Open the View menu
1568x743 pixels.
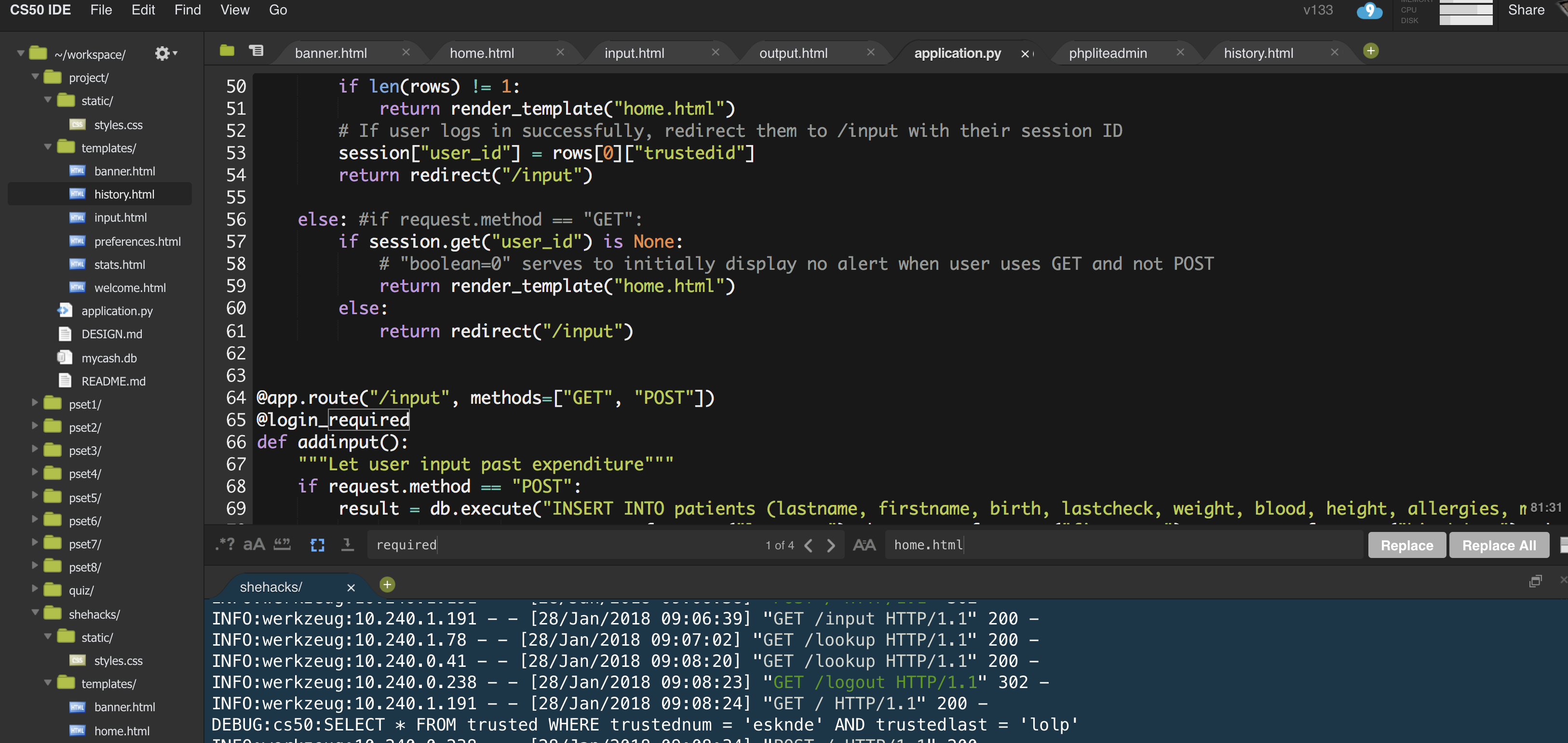234,10
